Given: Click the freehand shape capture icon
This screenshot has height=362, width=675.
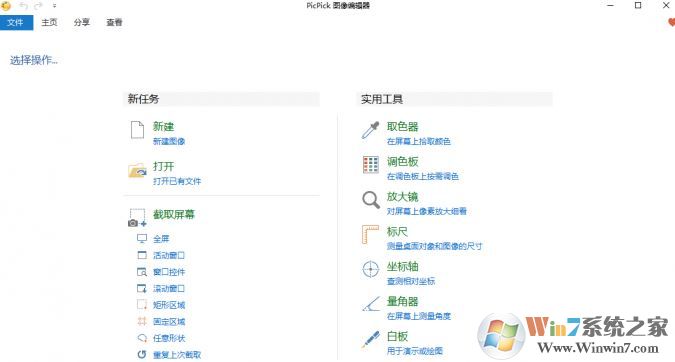Looking at the screenshot, I should point(142,338).
